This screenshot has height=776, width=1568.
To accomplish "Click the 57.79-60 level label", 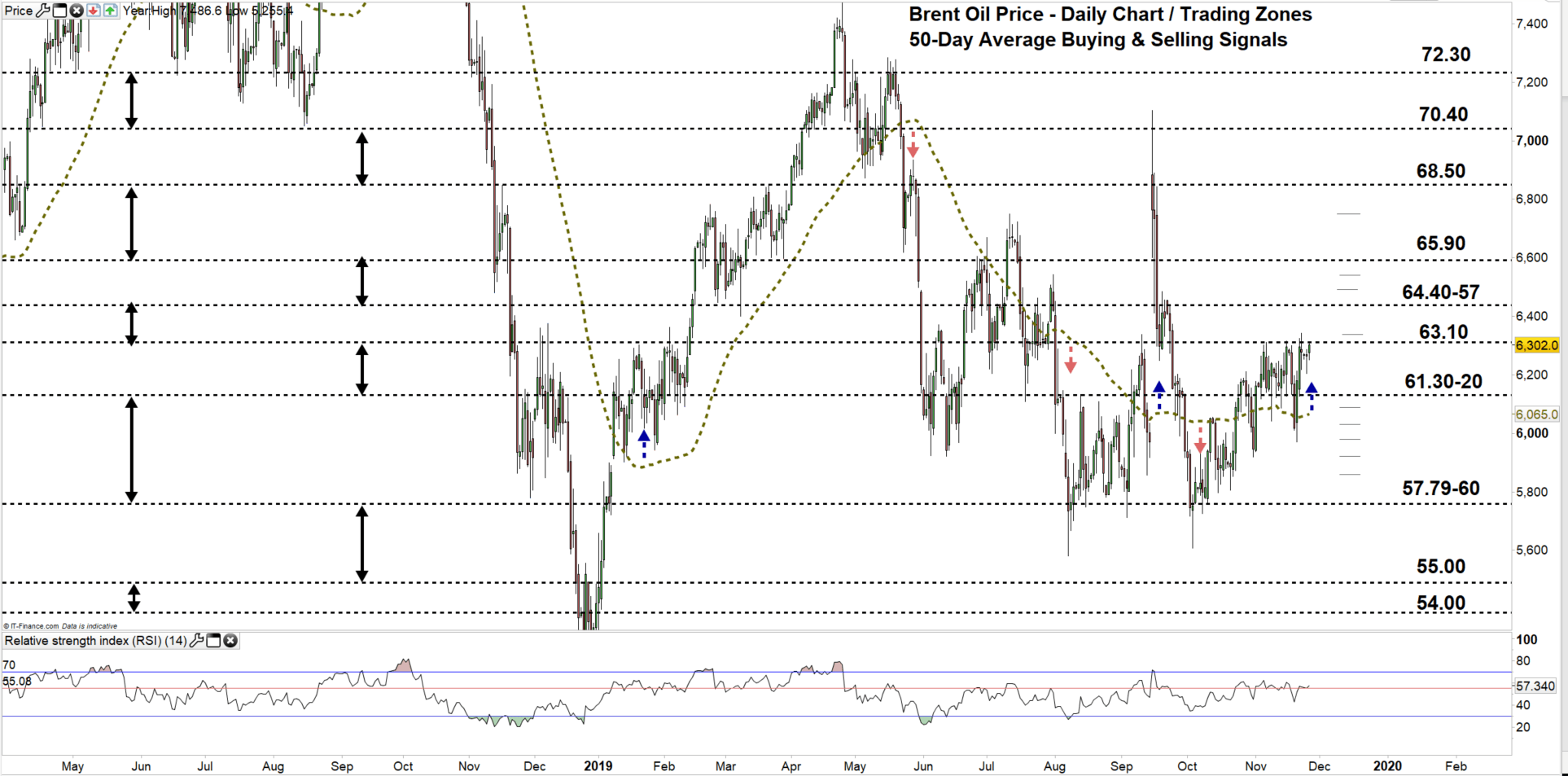I will click(1441, 489).
